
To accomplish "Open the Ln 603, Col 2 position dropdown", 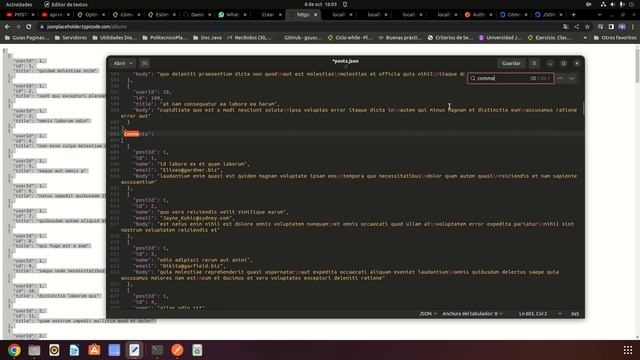I will pyautogui.click(x=540, y=313).
